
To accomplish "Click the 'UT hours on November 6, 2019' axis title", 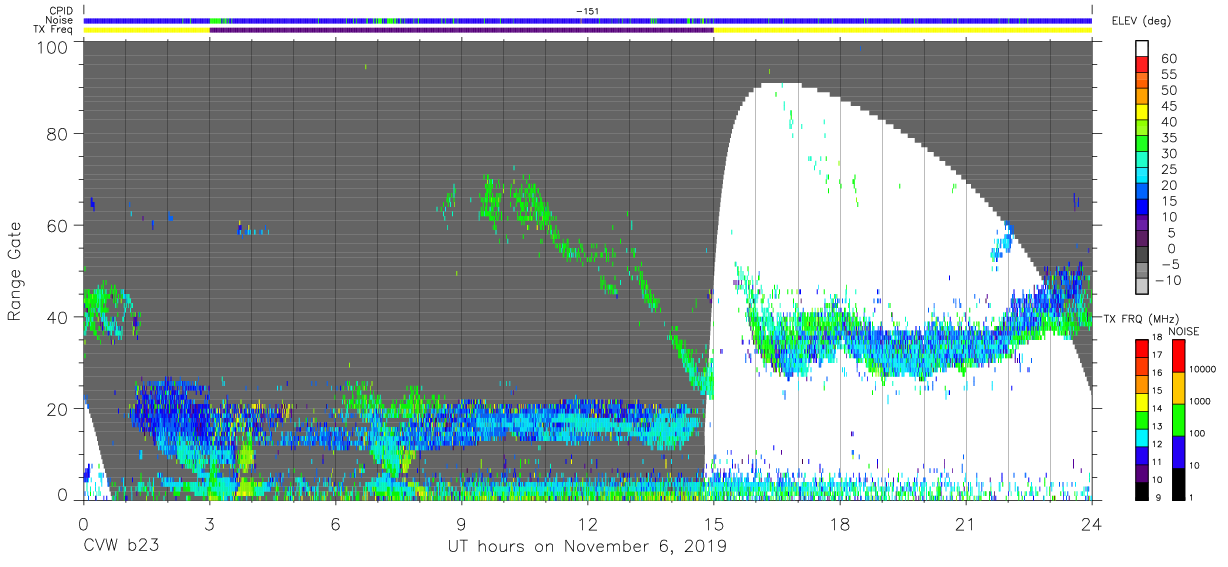I will [x=587, y=546].
